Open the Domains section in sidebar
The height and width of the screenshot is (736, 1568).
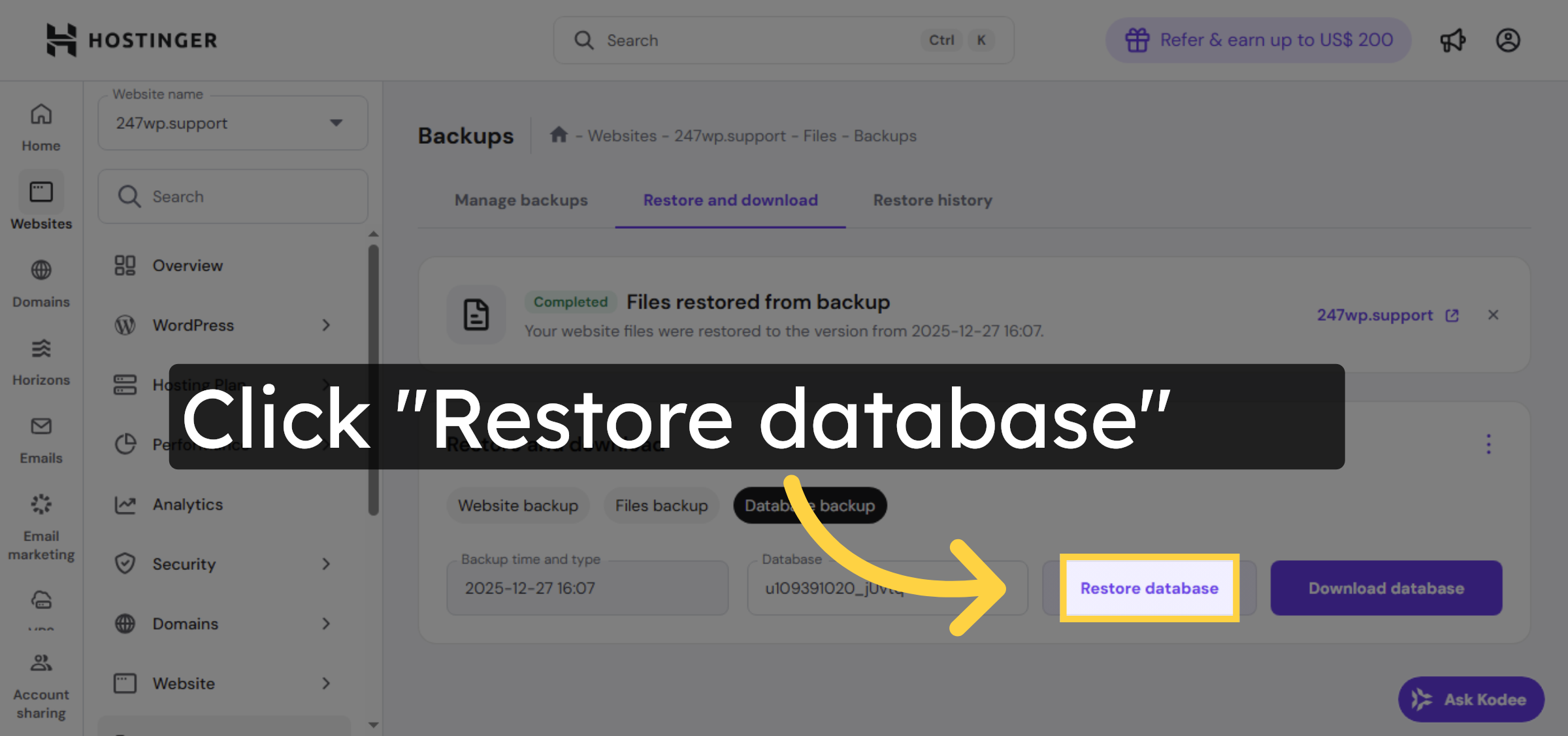pos(41,281)
